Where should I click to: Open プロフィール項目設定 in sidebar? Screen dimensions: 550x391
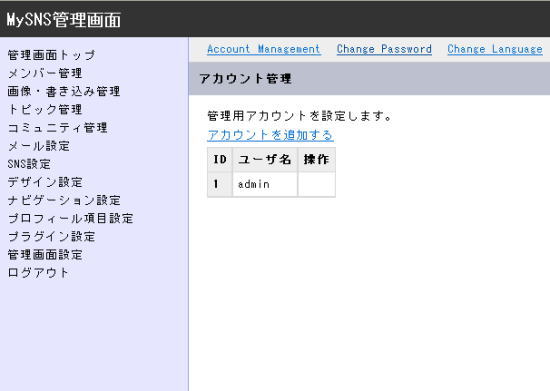tap(70, 218)
